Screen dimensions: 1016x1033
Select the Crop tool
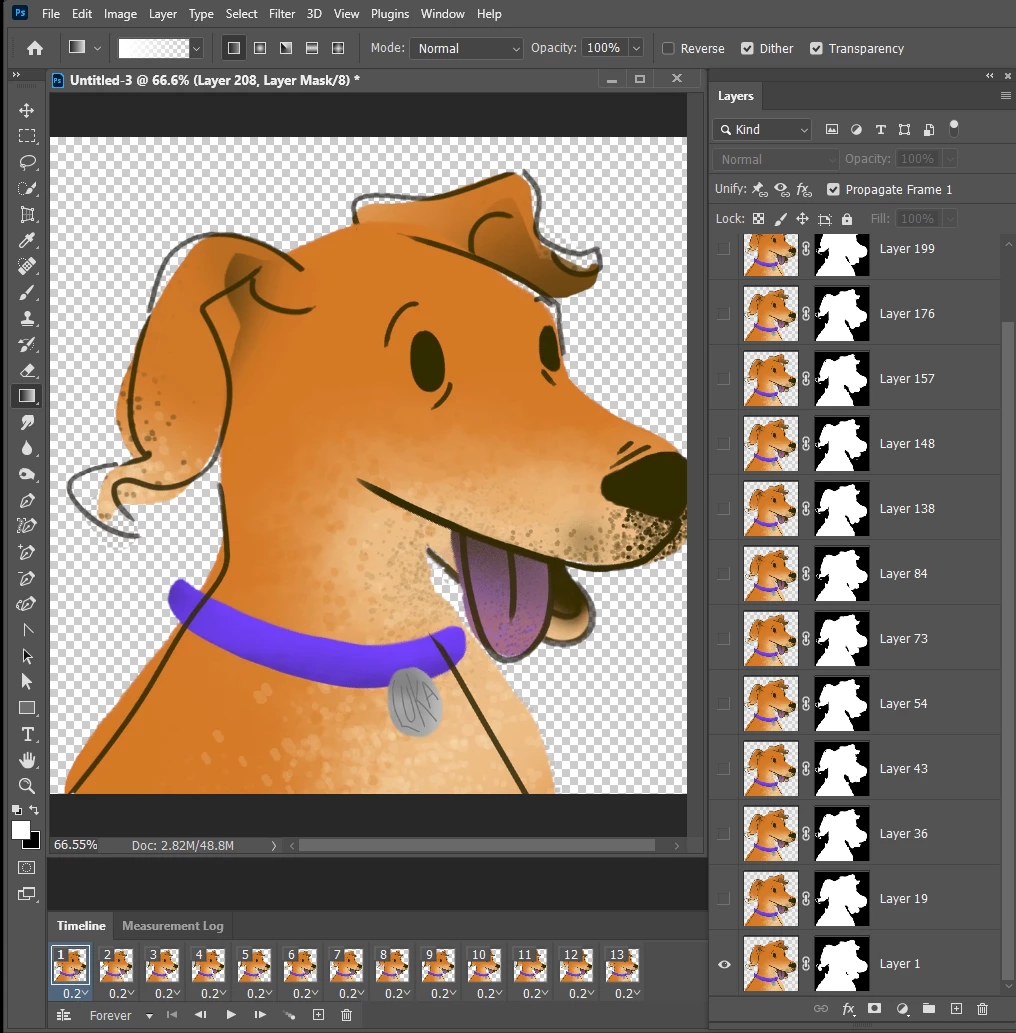tap(27, 214)
